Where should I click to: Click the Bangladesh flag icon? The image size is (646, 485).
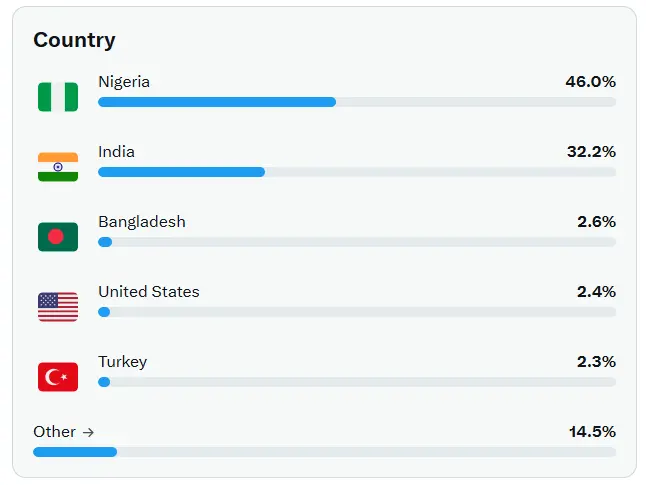point(58,237)
